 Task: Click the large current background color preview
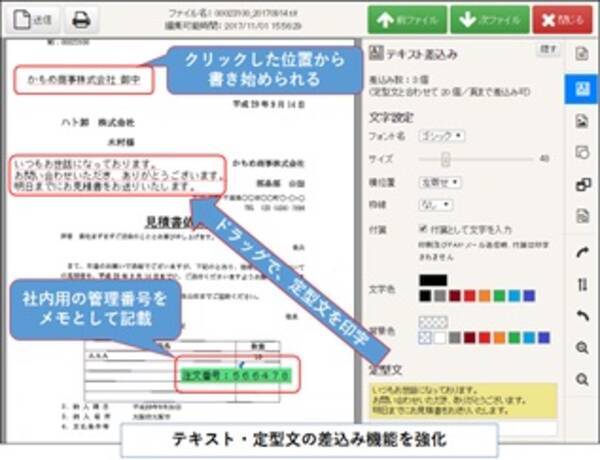433,322
